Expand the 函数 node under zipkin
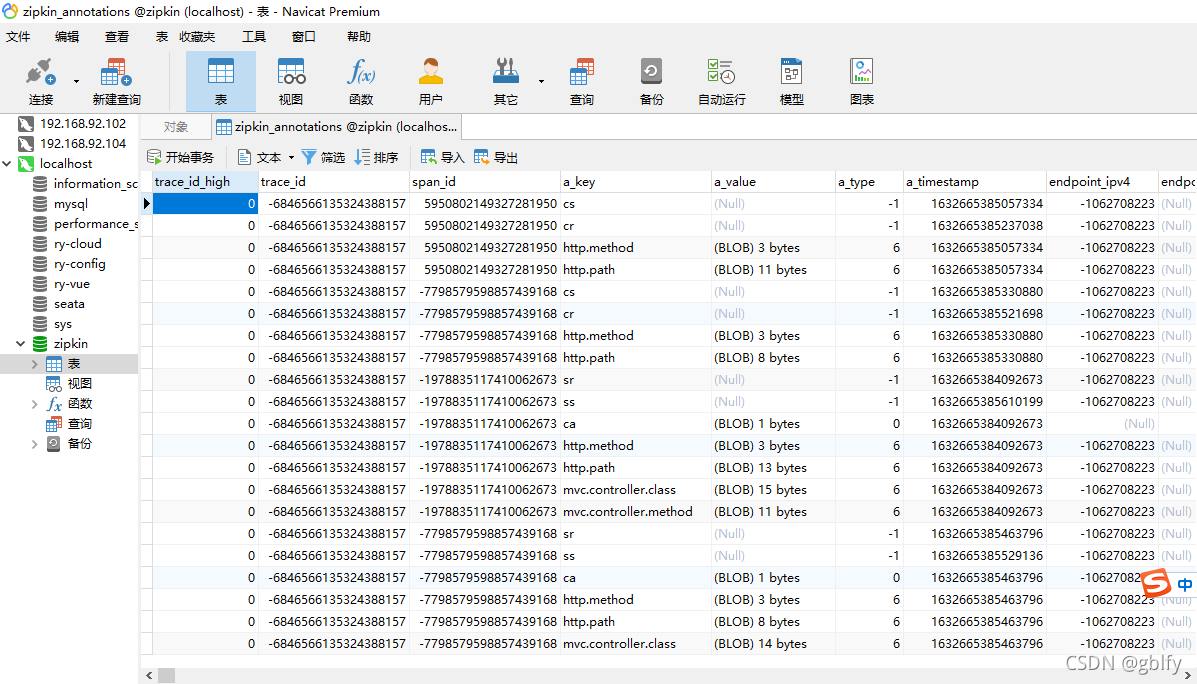The image size is (1197, 684). [x=34, y=404]
